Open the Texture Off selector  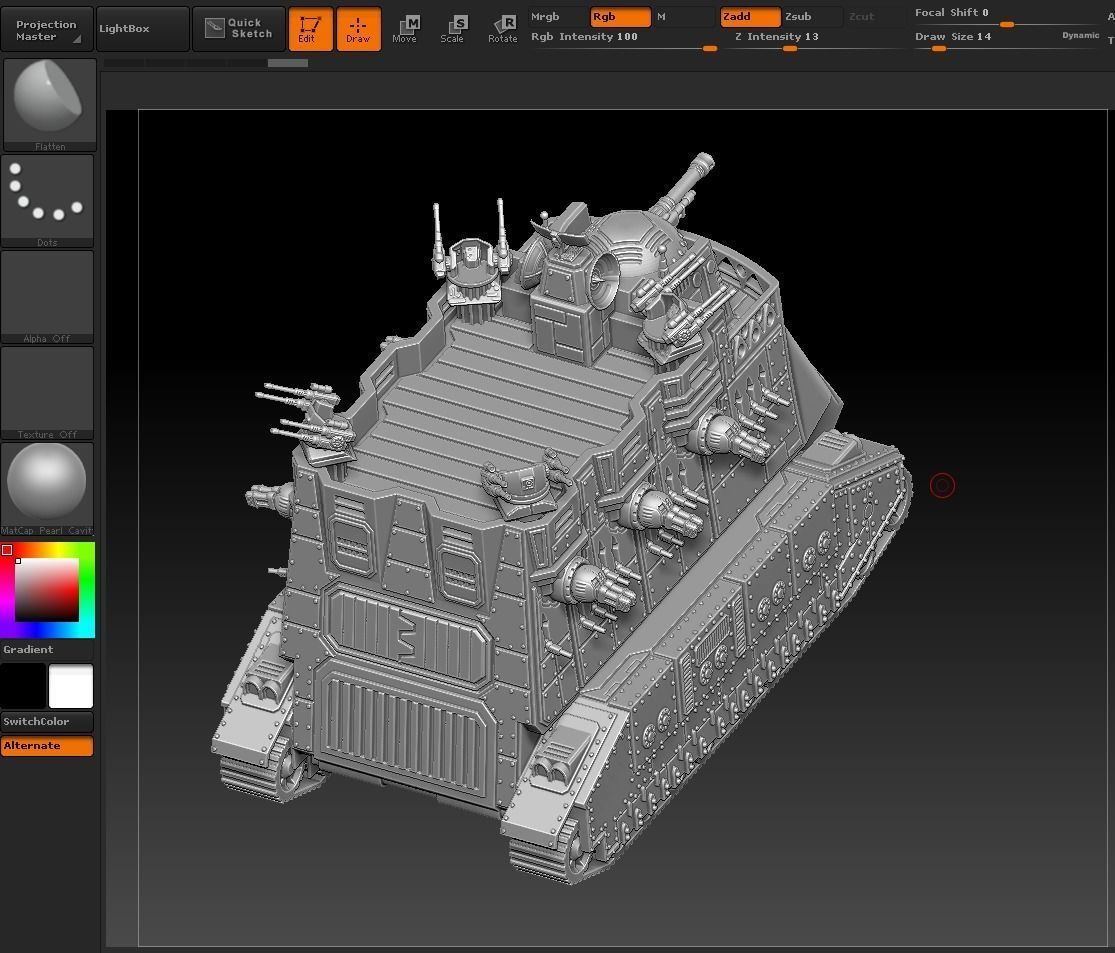[47, 393]
